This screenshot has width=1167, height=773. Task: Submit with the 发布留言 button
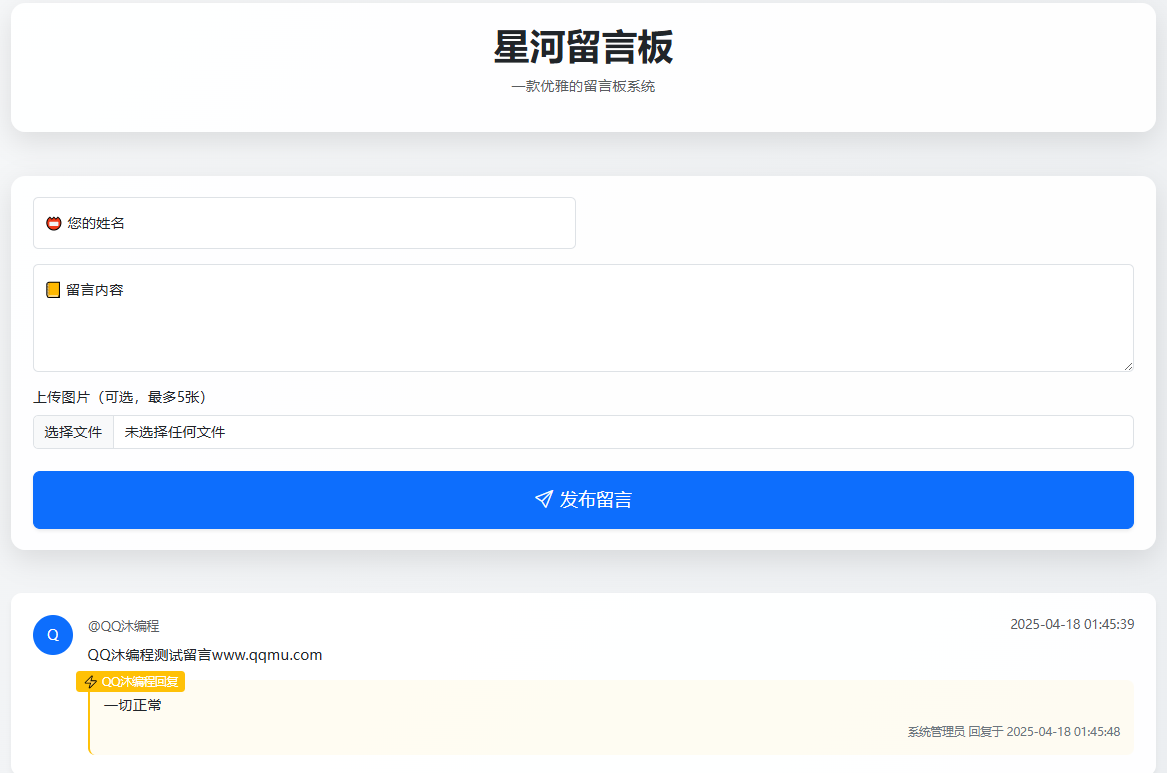point(584,500)
